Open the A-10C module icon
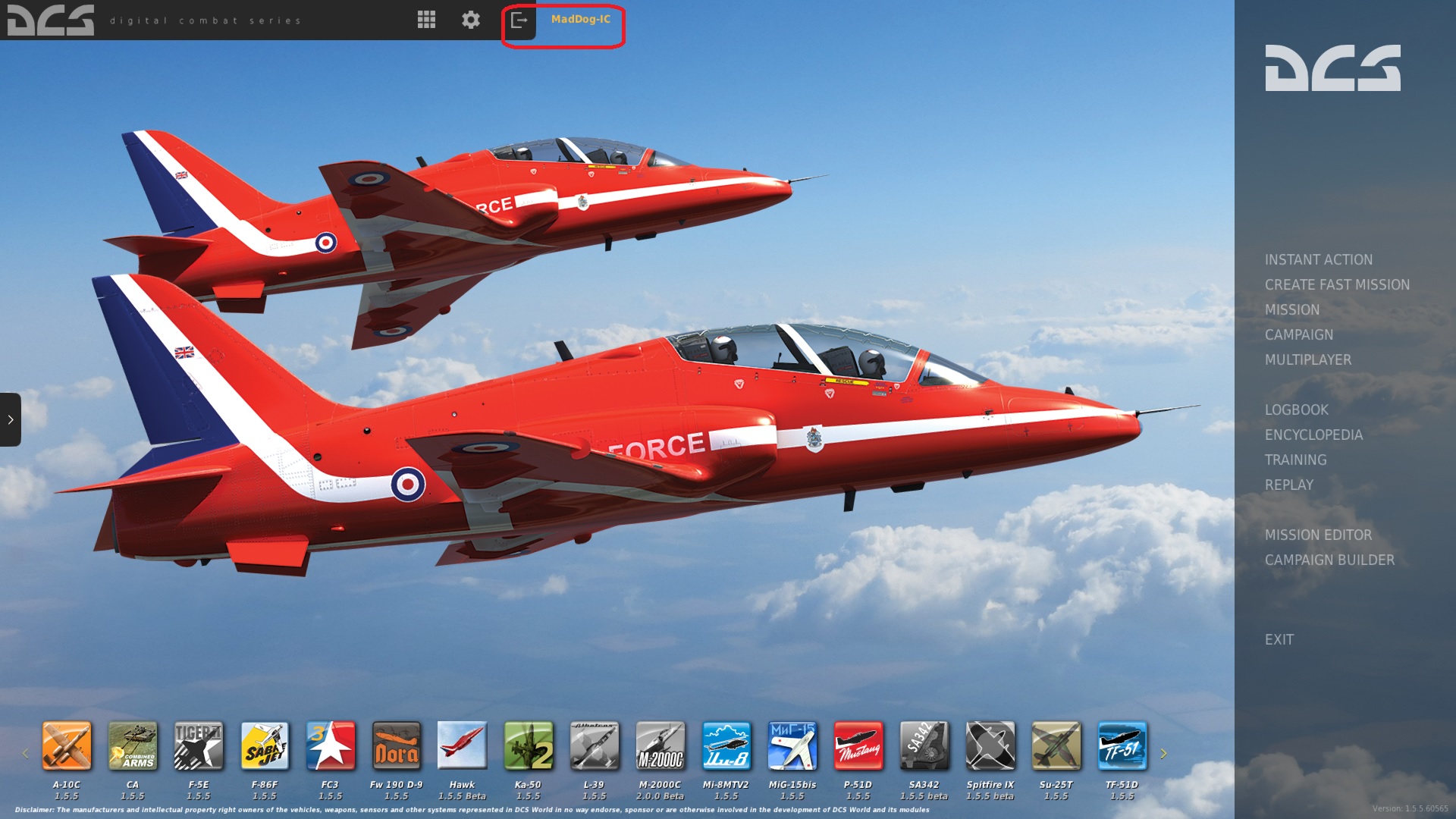Image resolution: width=1456 pixels, height=819 pixels. tap(67, 745)
